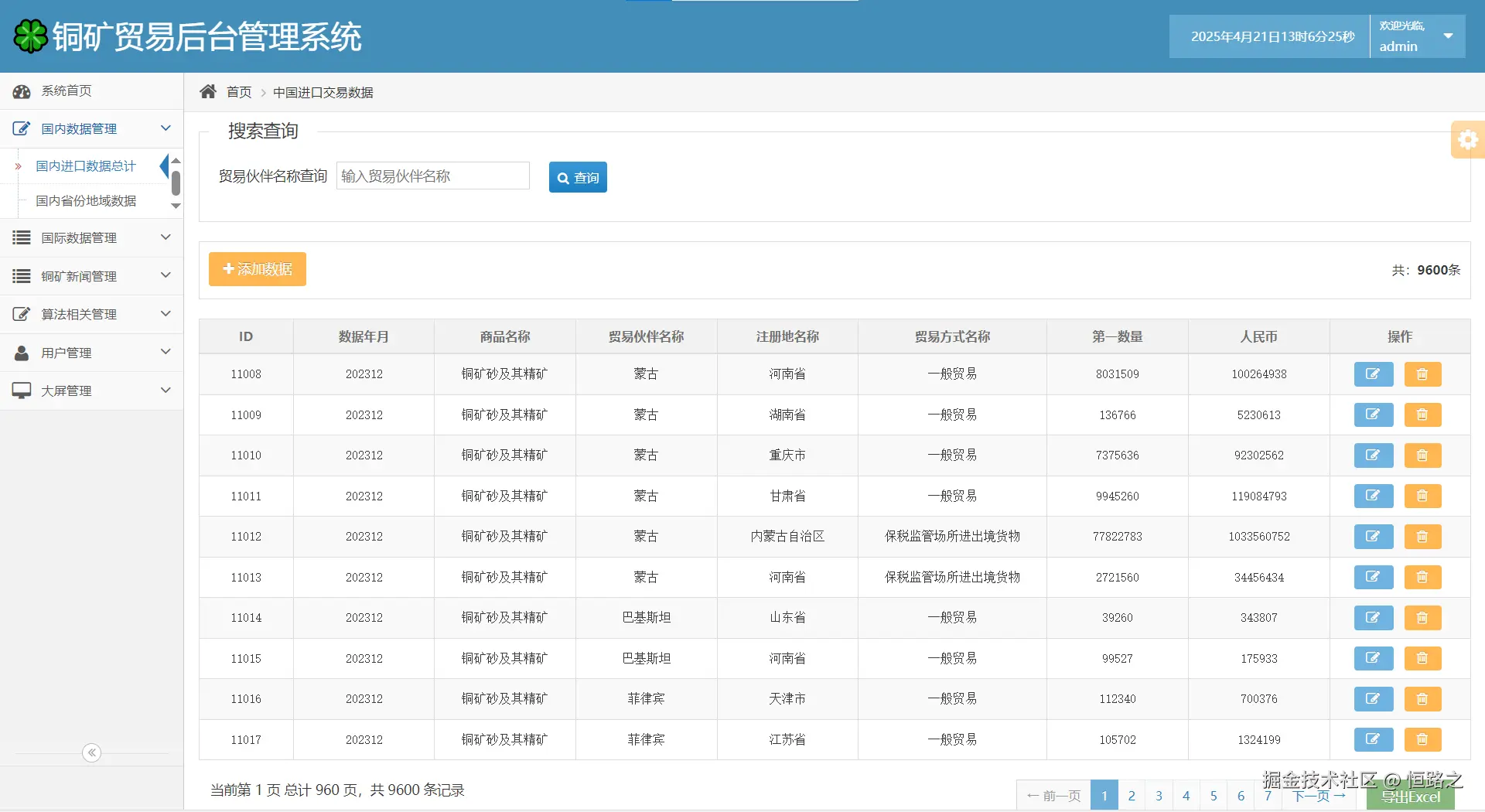Select 国内省份地域数据 submenu item
Viewport: 1485px width, 812px height.
(85, 201)
